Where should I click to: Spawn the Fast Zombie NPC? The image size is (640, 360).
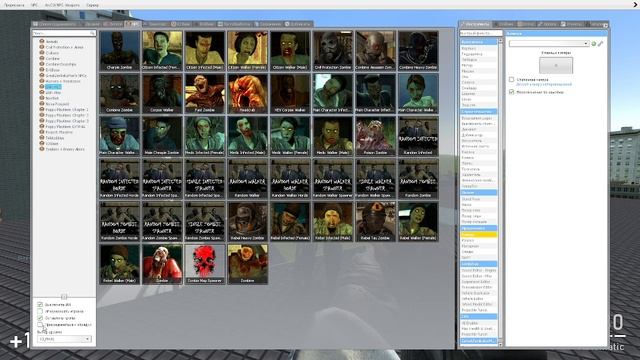pyautogui.click(x=205, y=93)
